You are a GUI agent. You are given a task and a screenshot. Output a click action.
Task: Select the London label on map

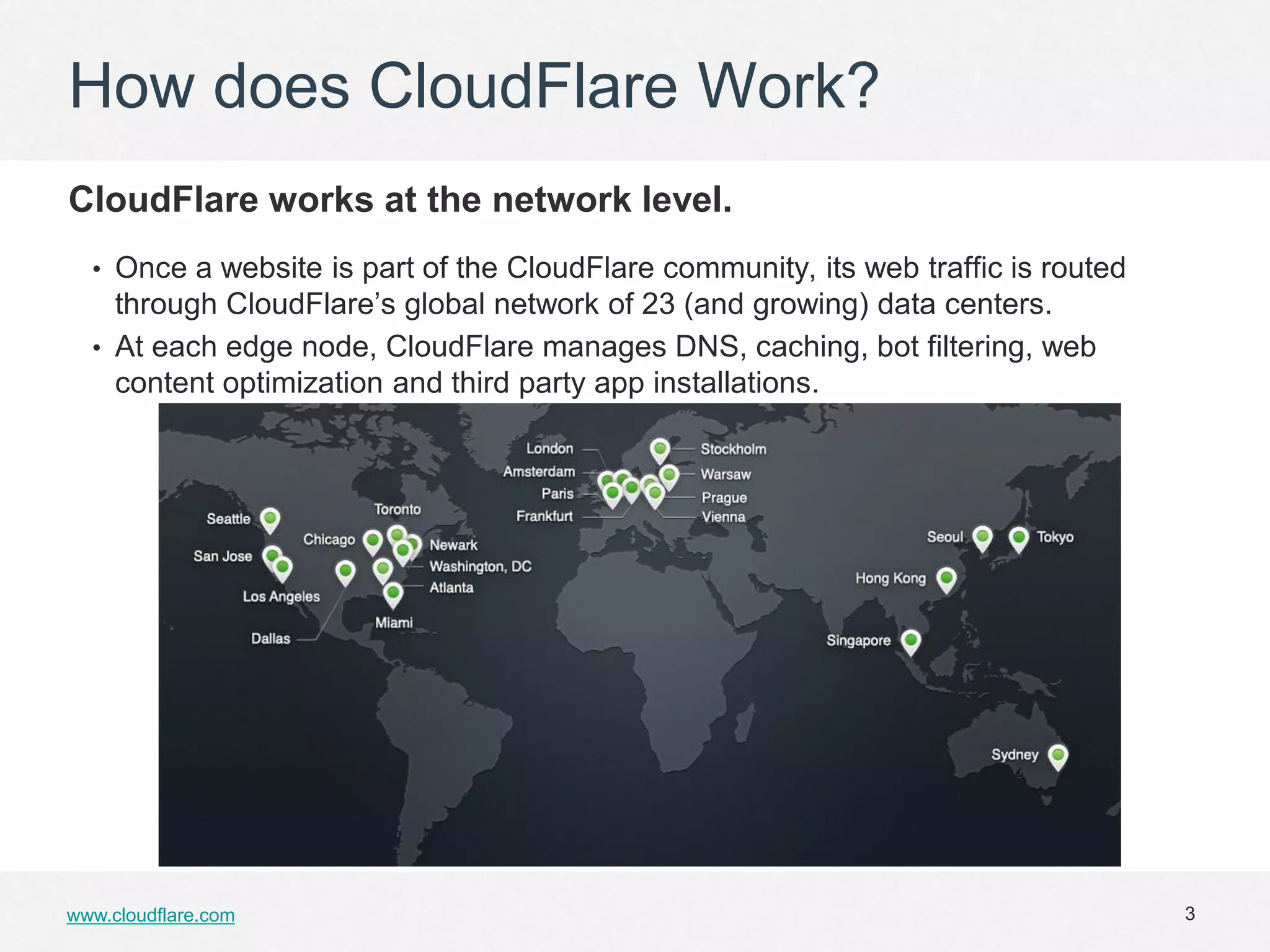(549, 448)
